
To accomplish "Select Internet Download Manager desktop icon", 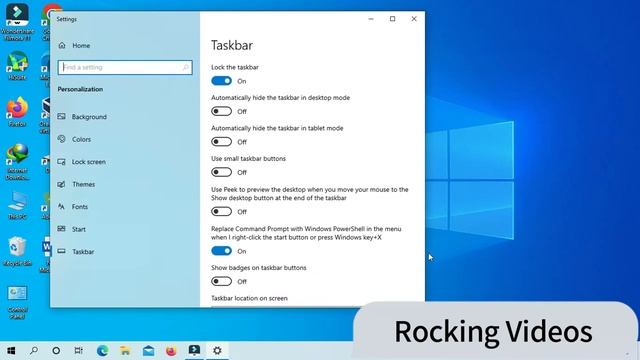I will (17, 162).
